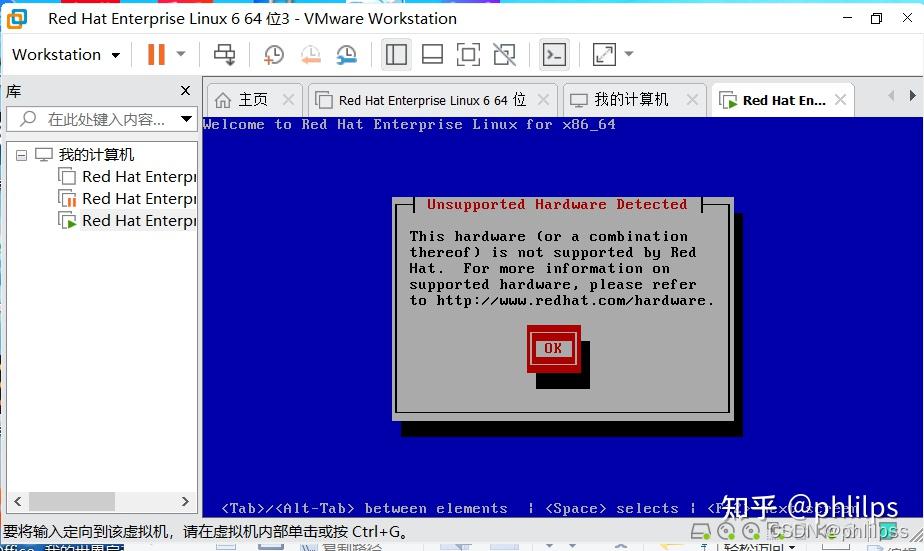The width and height of the screenshot is (924, 551).
Task: Select 我的计算机 in the library tree
Action: (x=95, y=155)
